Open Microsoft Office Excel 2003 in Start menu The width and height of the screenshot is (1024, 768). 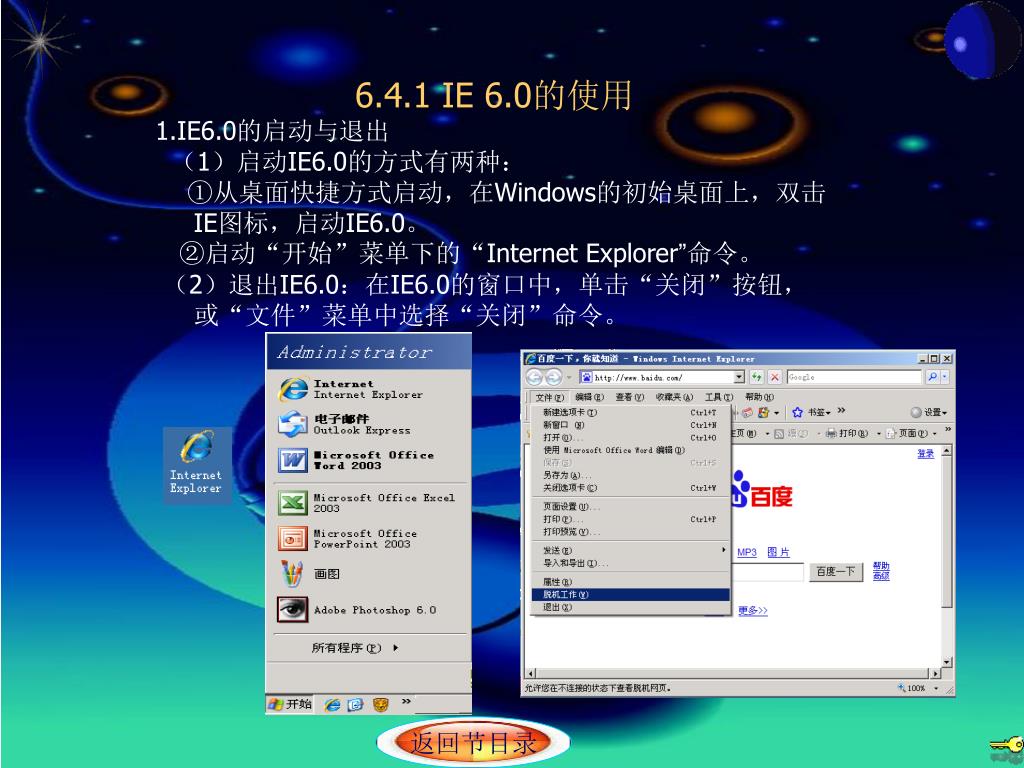point(369,502)
